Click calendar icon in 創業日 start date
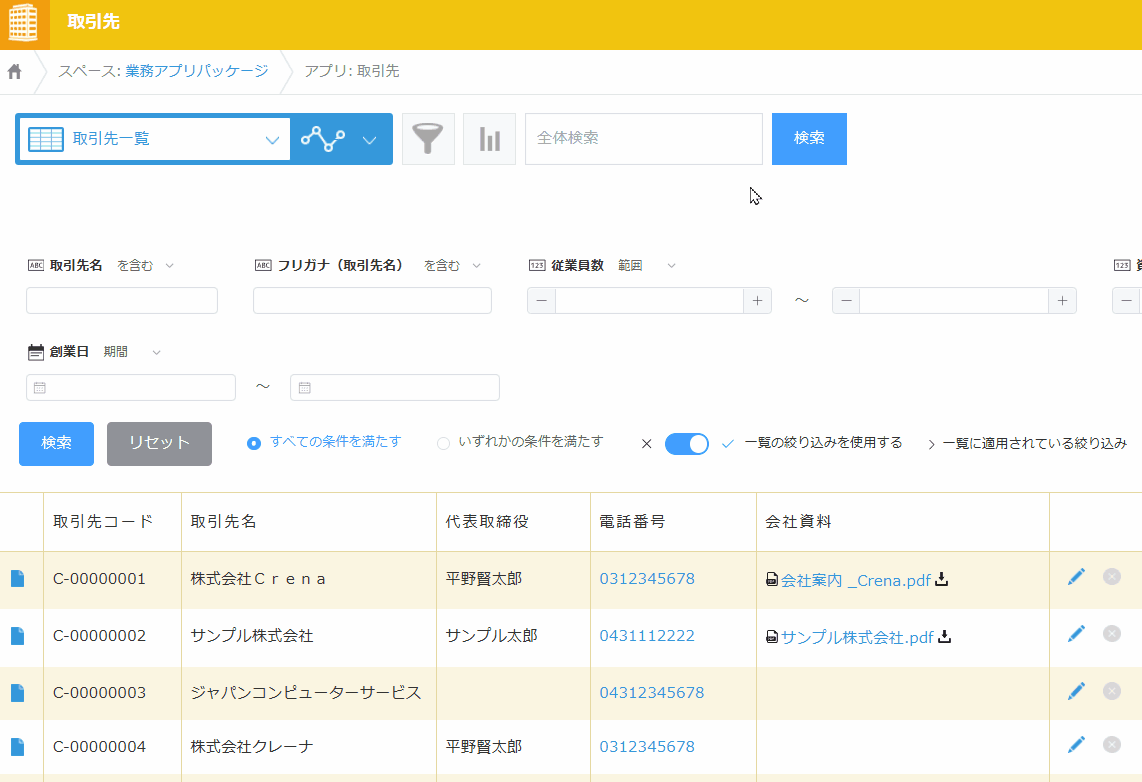The height and width of the screenshot is (782, 1142). [40, 387]
